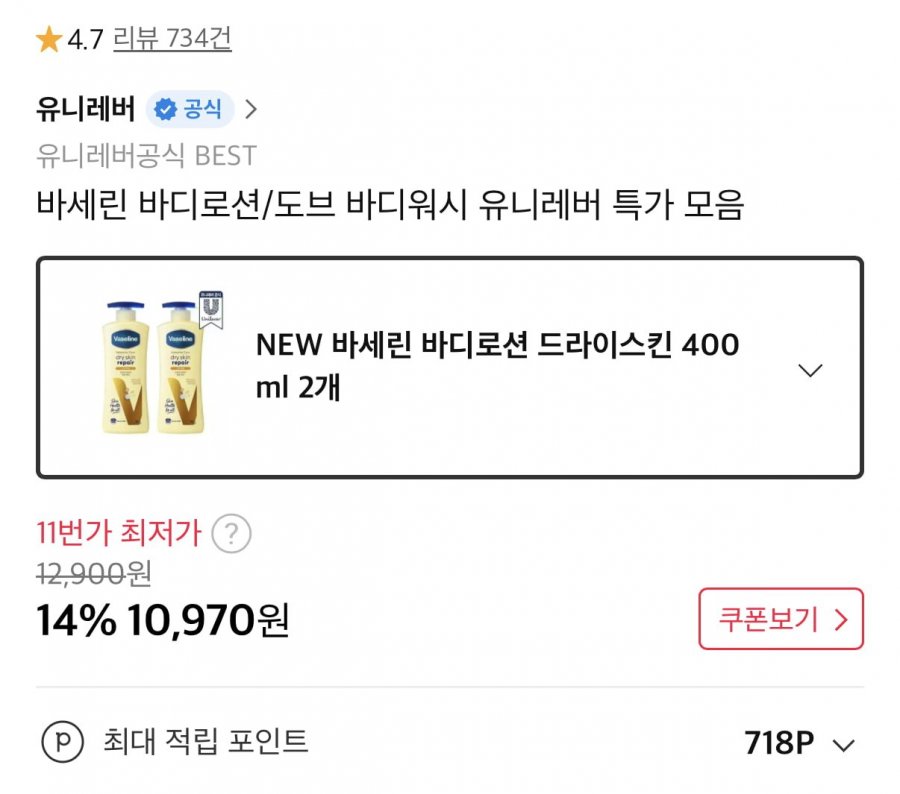Click the 10,970원 sale price

[208, 621]
